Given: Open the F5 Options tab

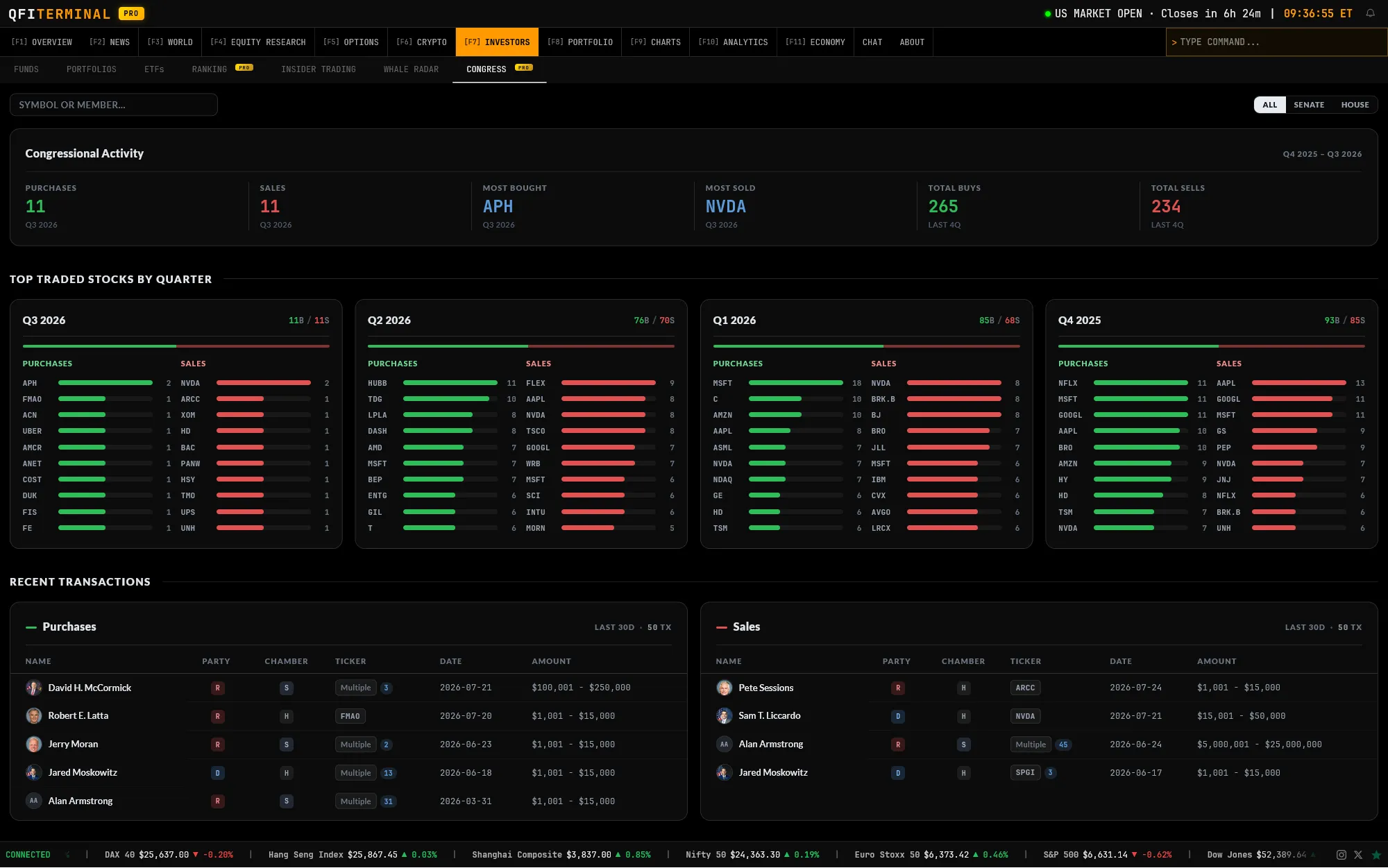Looking at the screenshot, I should (351, 42).
